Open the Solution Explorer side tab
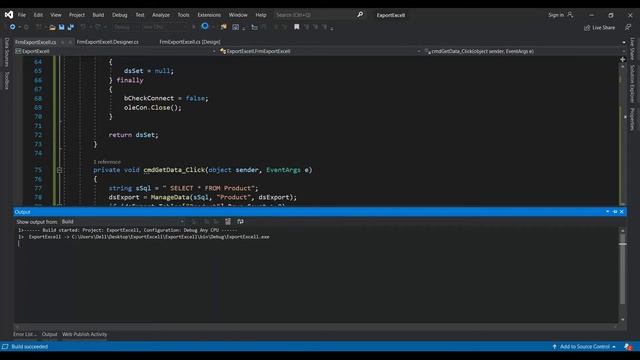The height and width of the screenshot is (360, 640). point(632,84)
